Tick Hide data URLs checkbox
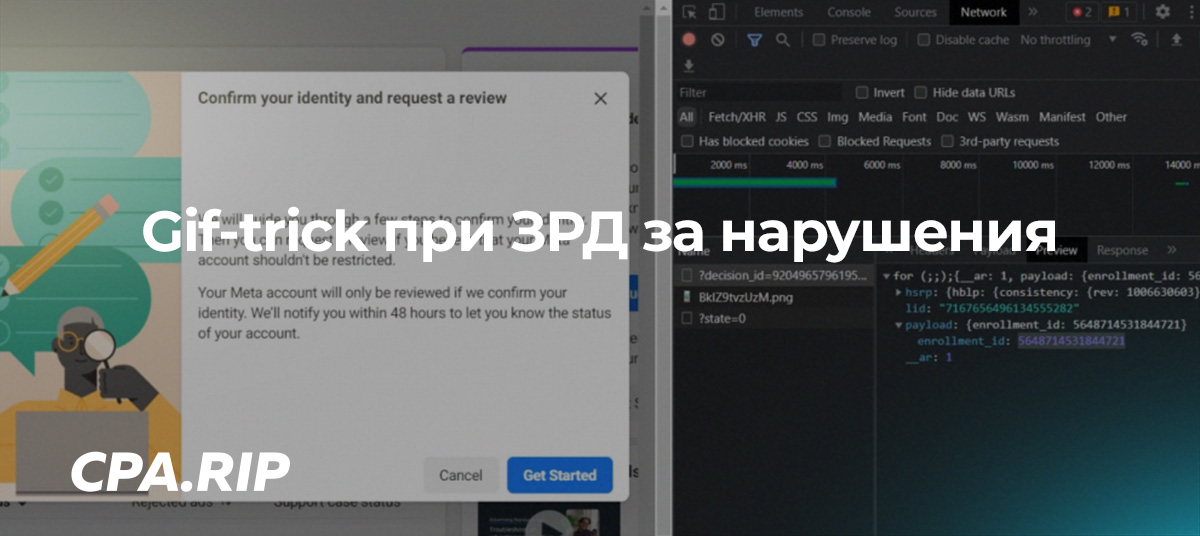Screen dimensions: 1200x536 (921, 92)
